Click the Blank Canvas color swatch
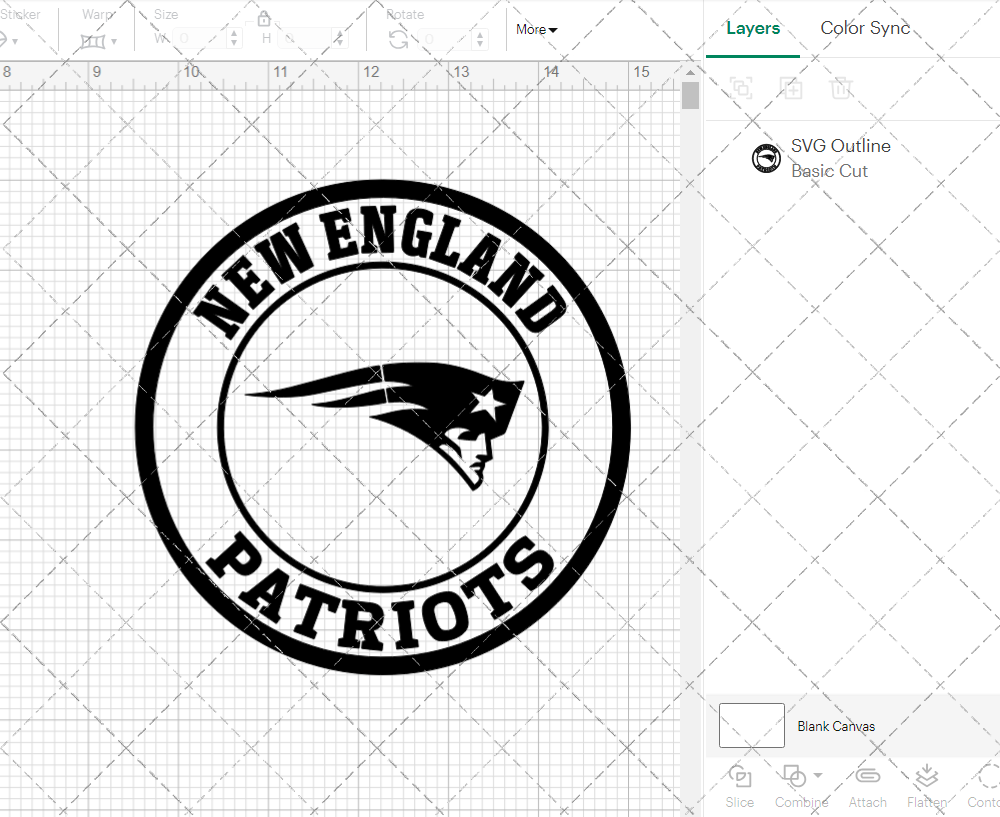This screenshot has width=1000, height=817. [750, 726]
